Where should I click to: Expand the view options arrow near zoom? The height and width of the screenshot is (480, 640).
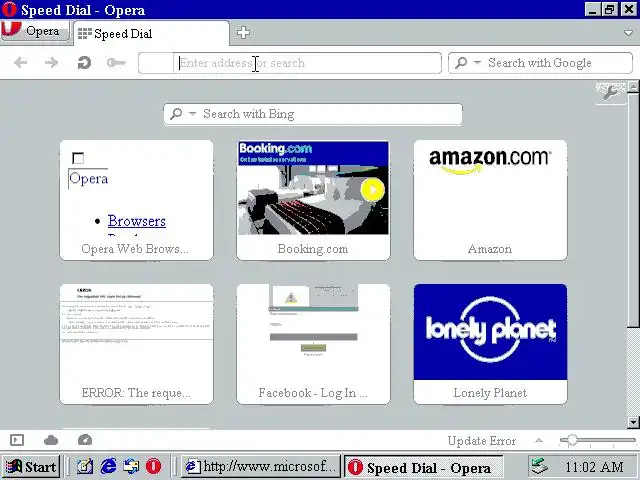coord(539,440)
